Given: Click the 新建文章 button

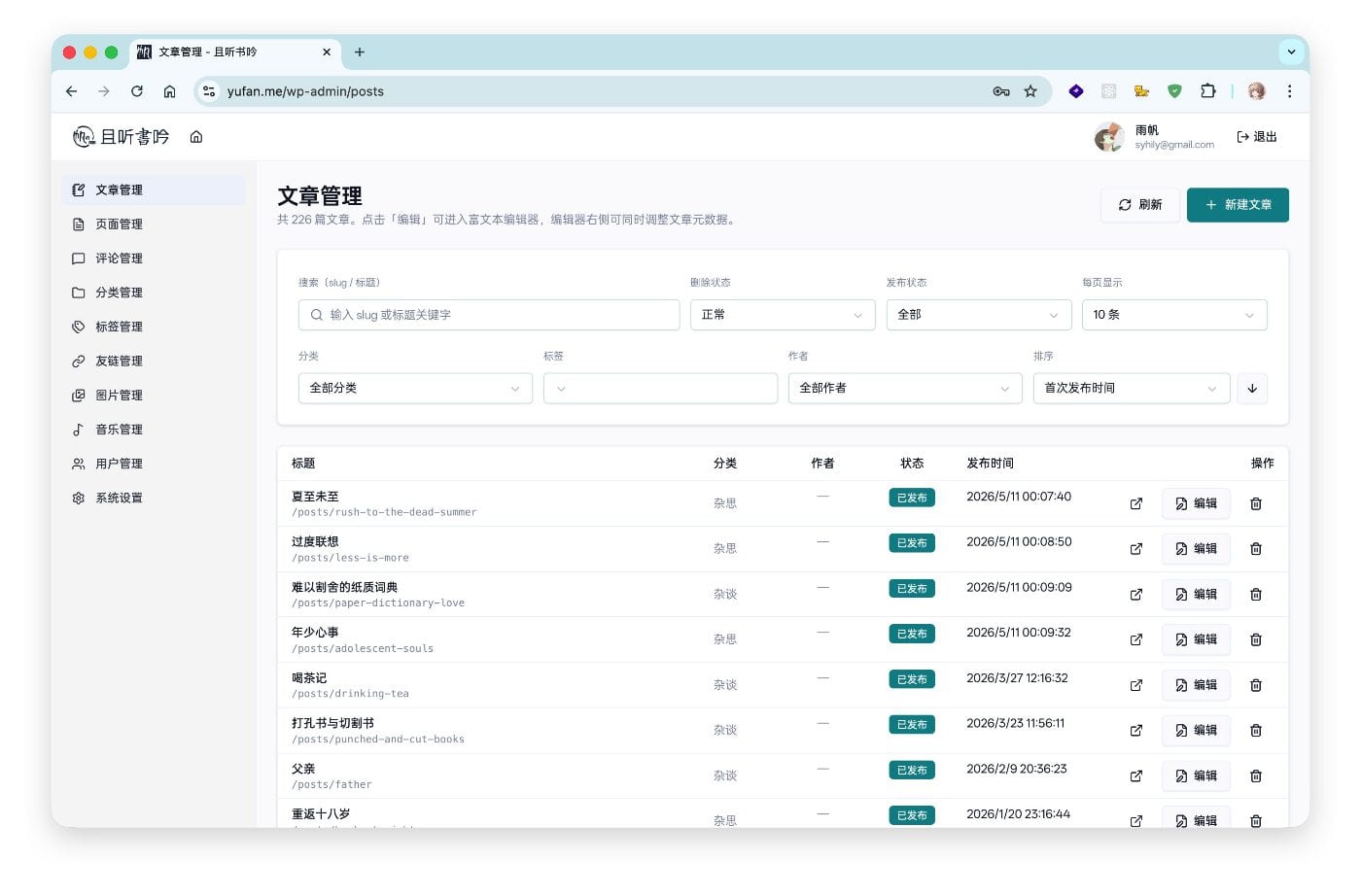Looking at the screenshot, I should 1238,205.
